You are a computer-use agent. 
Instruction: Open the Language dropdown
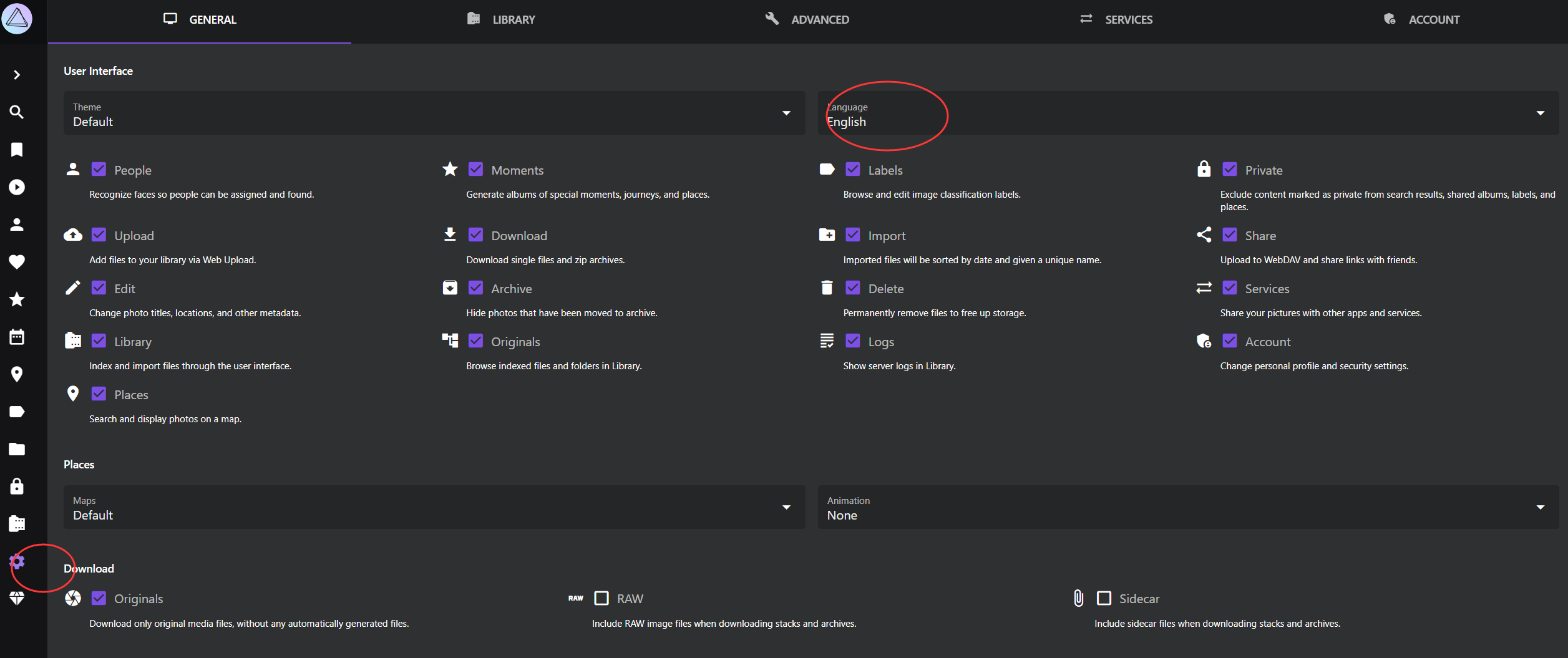coord(1187,114)
